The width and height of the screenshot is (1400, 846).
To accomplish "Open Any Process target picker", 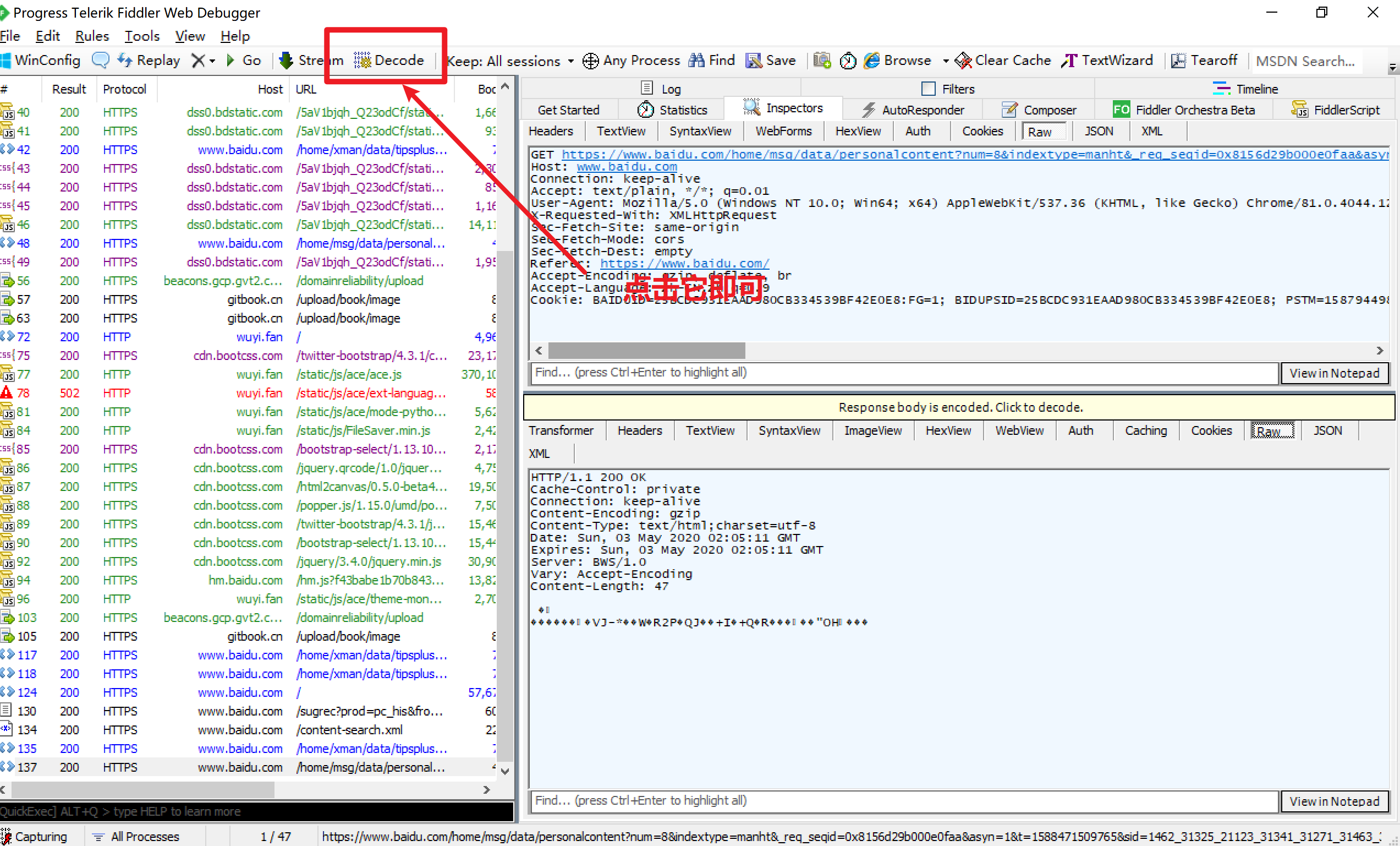I will 632,60.
